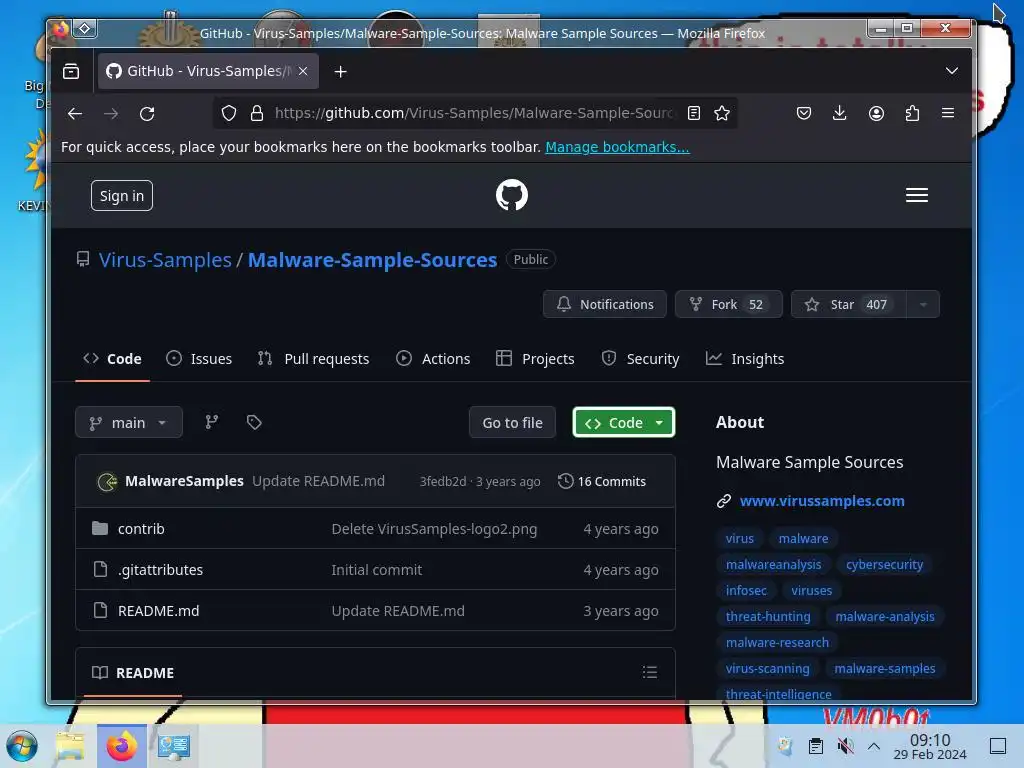This screenshot has width=1024, height=768.
Task: Open the Manage bookmarks link
Action: 617,147
